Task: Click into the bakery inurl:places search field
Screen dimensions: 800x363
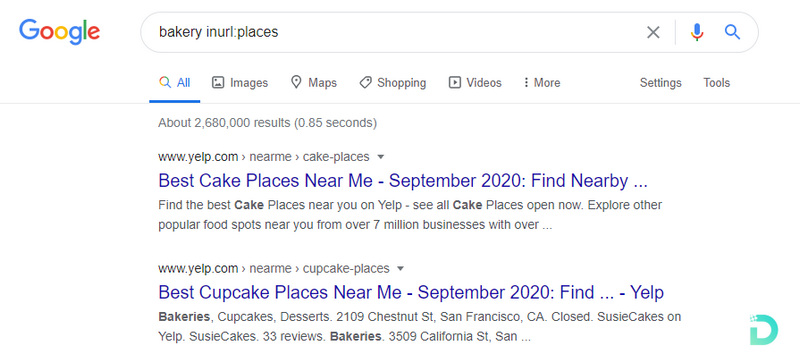Action: coord(388,32)
